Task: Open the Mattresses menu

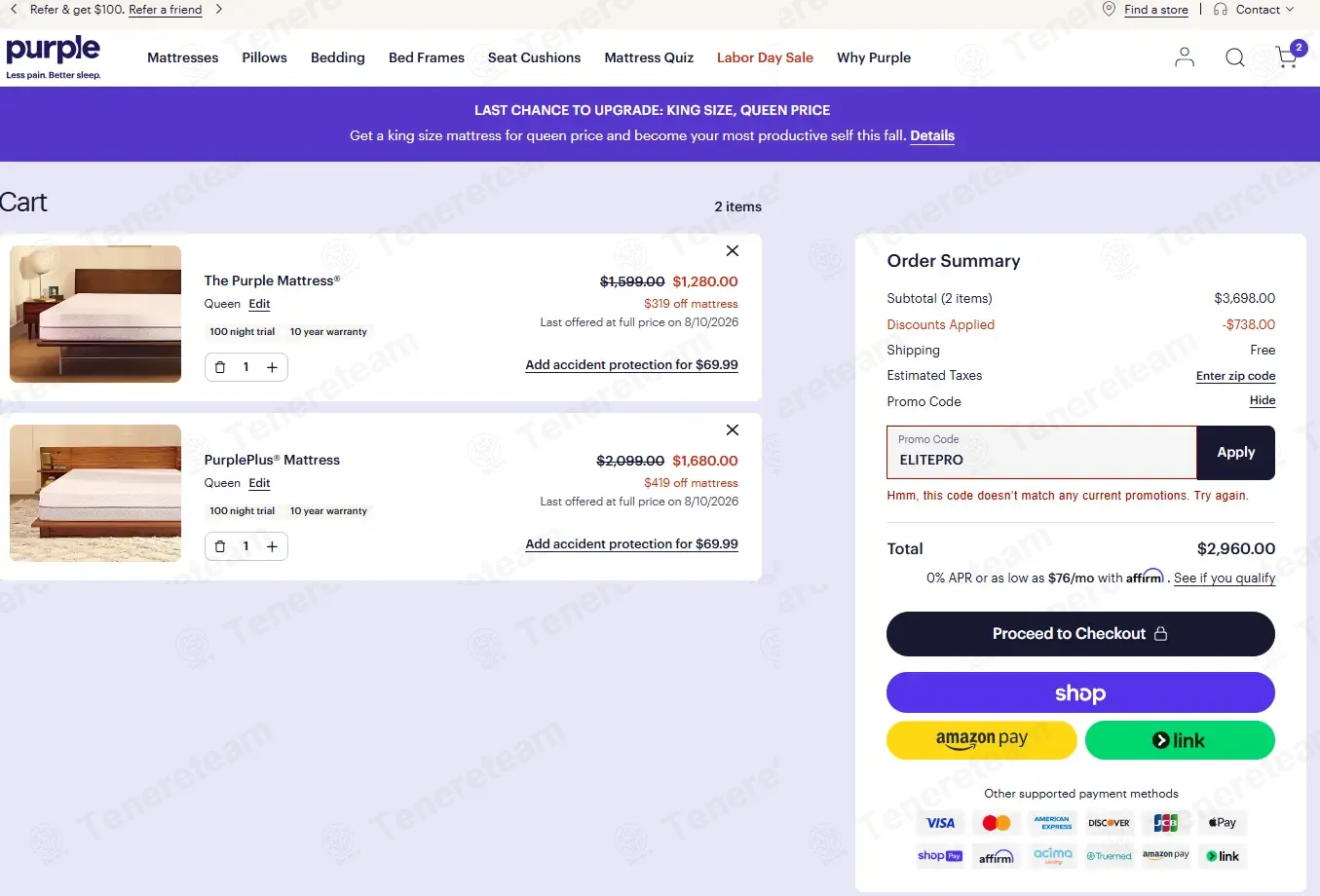Action: 183,57
